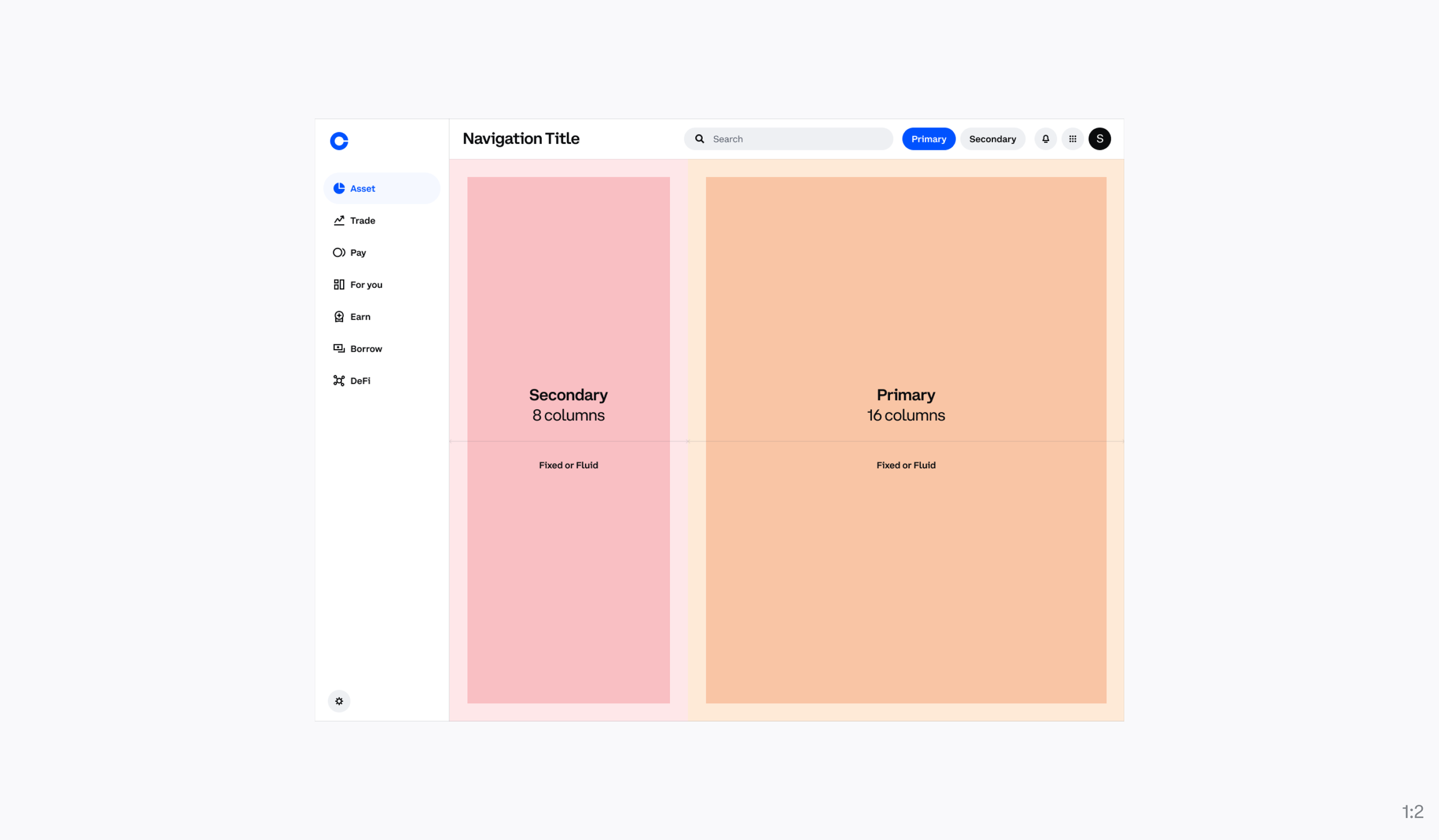Open the apps grid menu icon
1439x840 pixels.
(x=1072, y=139)
